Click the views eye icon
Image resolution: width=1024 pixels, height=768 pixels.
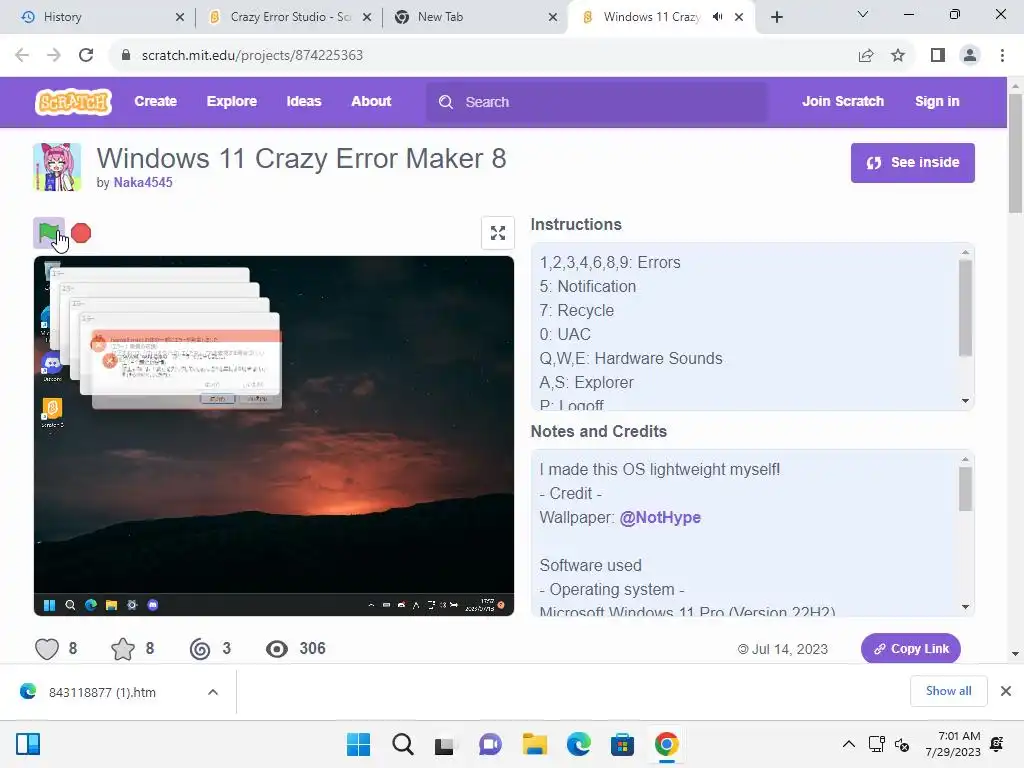pos(277,648)
